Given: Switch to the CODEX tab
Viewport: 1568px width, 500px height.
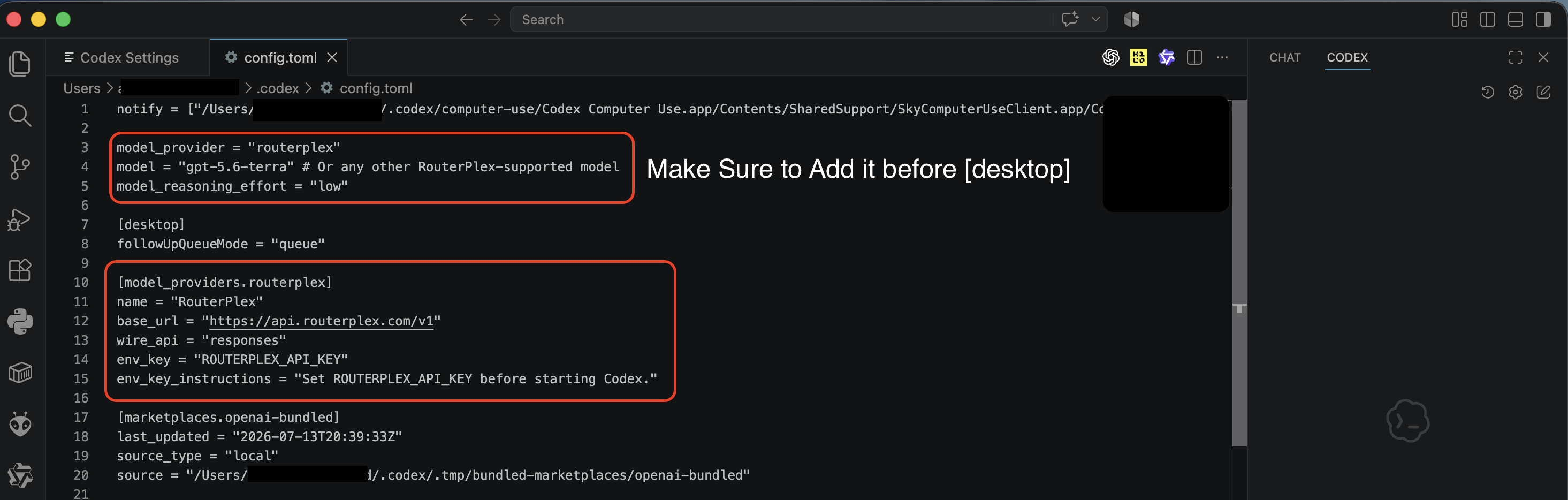Looking at the screenshot, I should (1346, 57).
